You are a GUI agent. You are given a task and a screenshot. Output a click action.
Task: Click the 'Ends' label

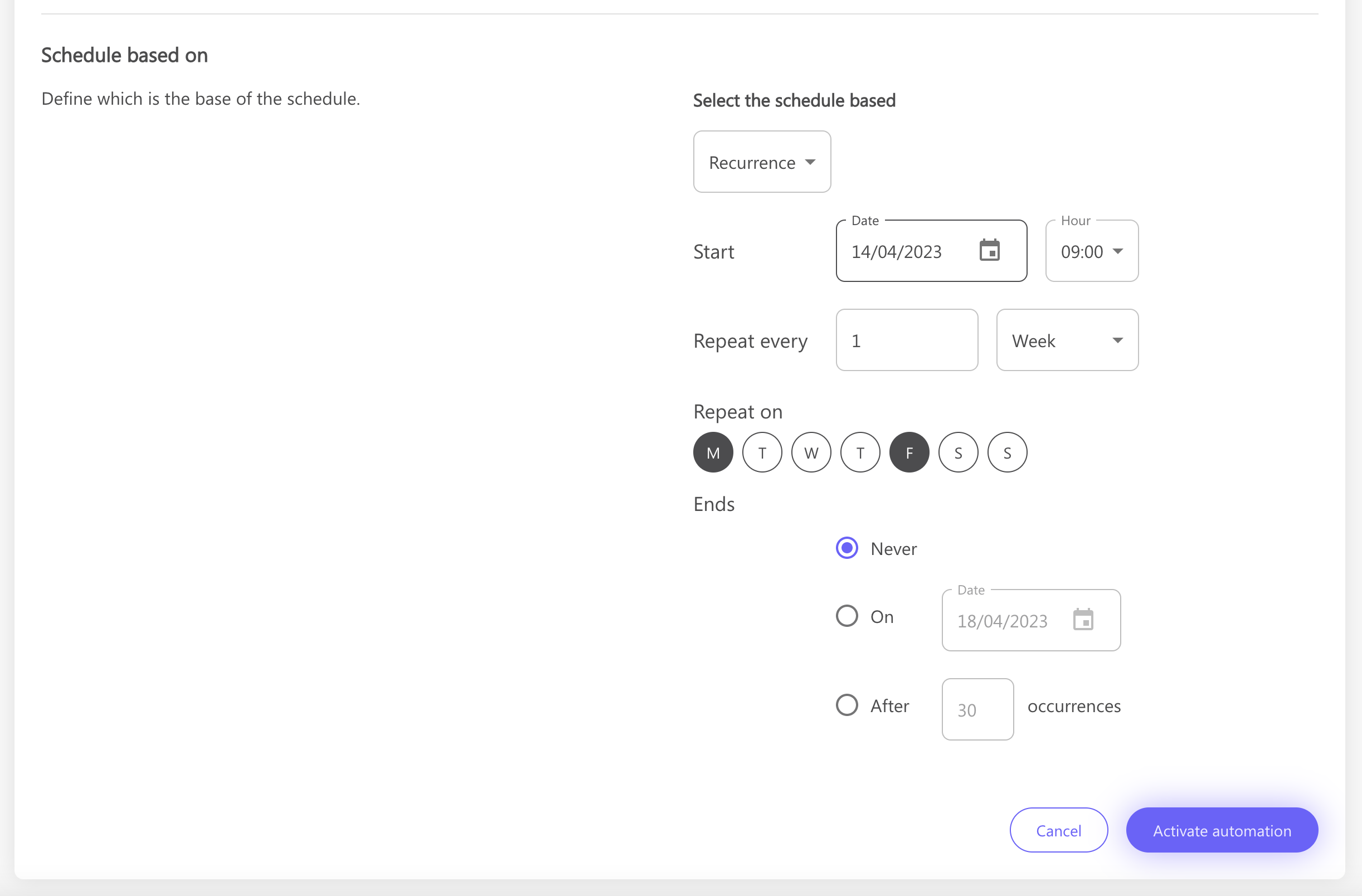coord(714,504)
